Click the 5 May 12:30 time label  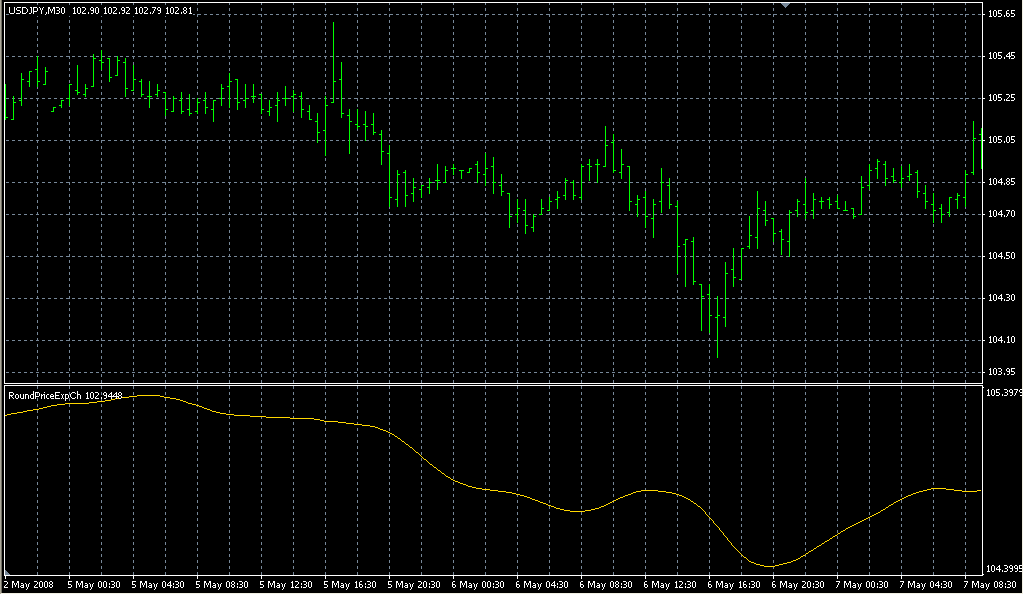[x=285, y=585]
